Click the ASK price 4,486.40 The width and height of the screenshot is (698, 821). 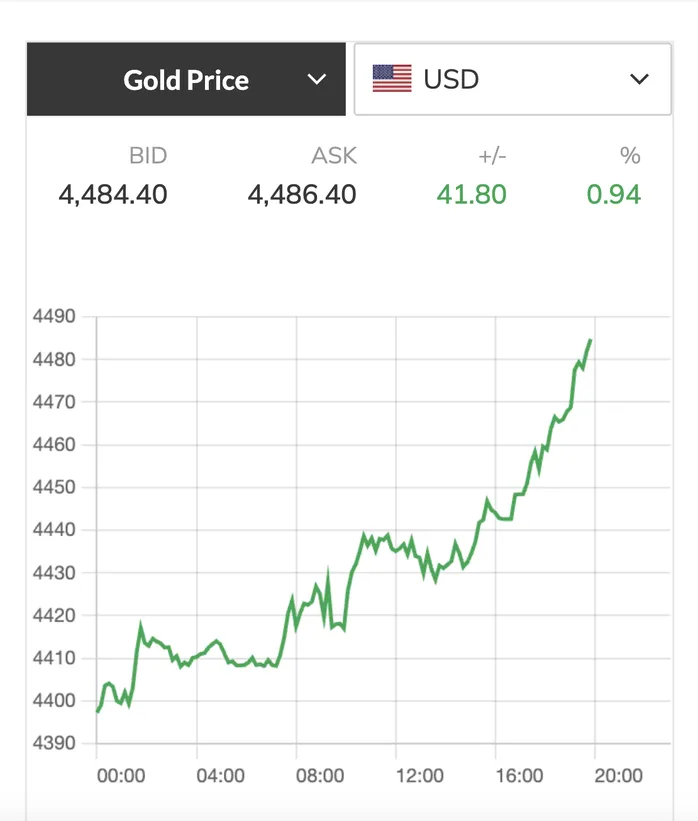click(x=302, y=194)
